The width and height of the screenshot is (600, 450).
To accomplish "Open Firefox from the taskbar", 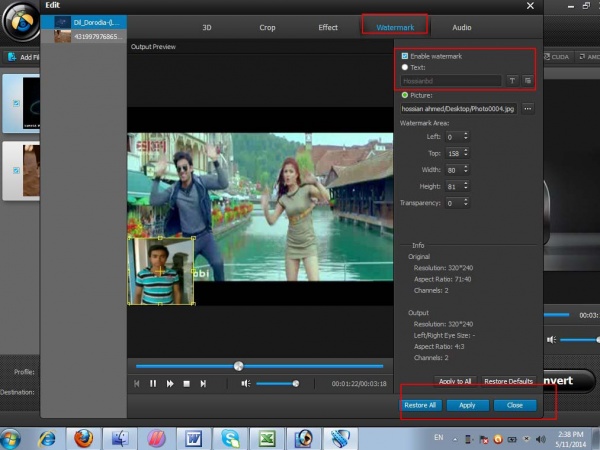I will point(84,438).
